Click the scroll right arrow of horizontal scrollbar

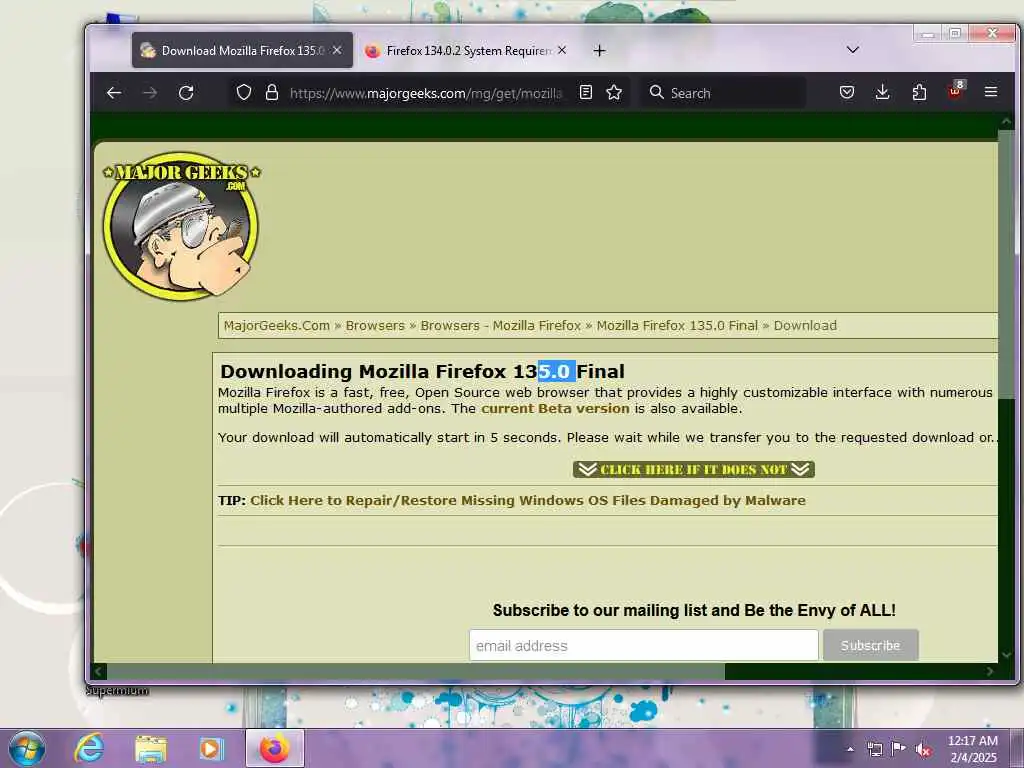991,671
